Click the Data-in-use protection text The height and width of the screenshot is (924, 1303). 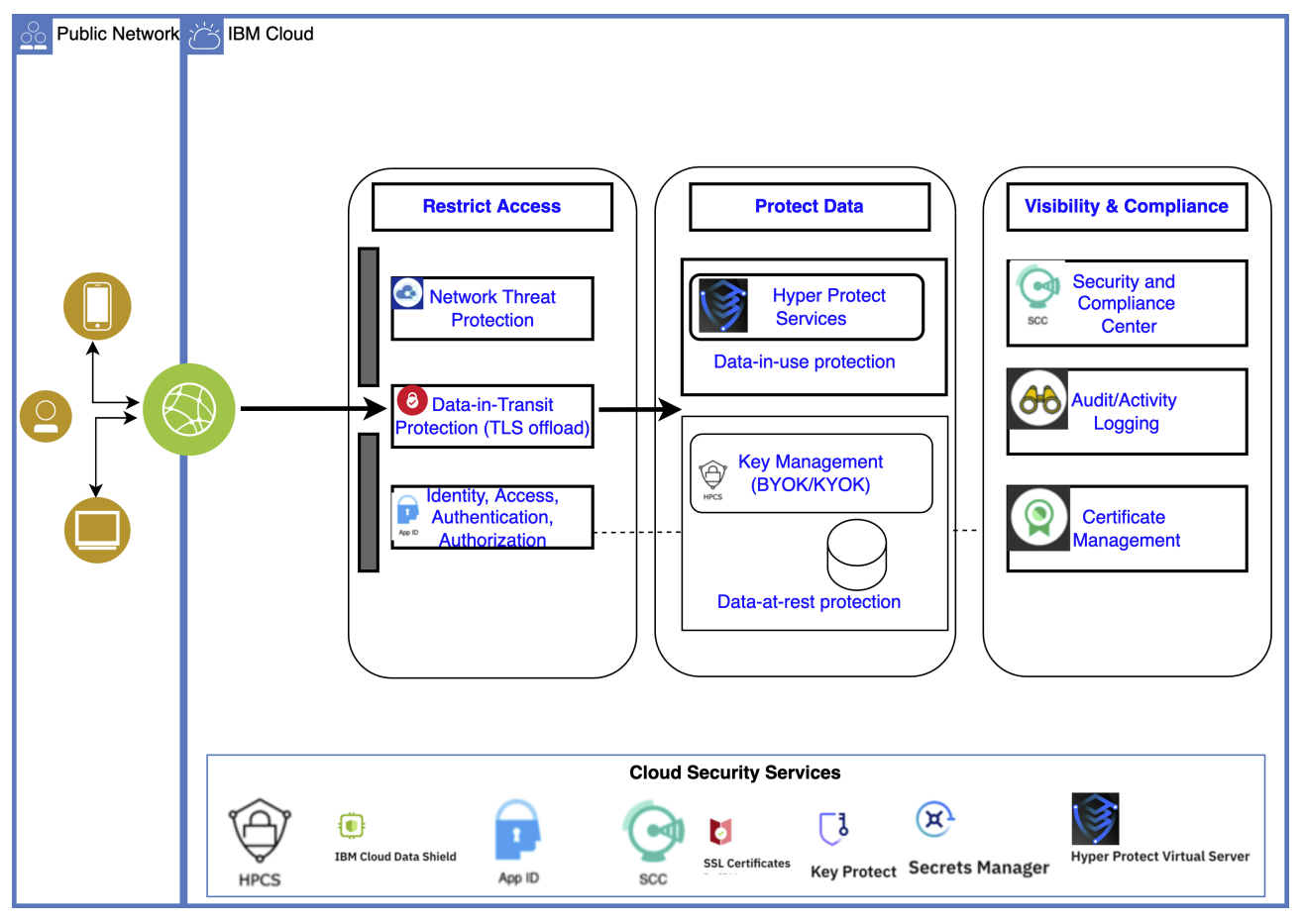(x=805, y=362)
